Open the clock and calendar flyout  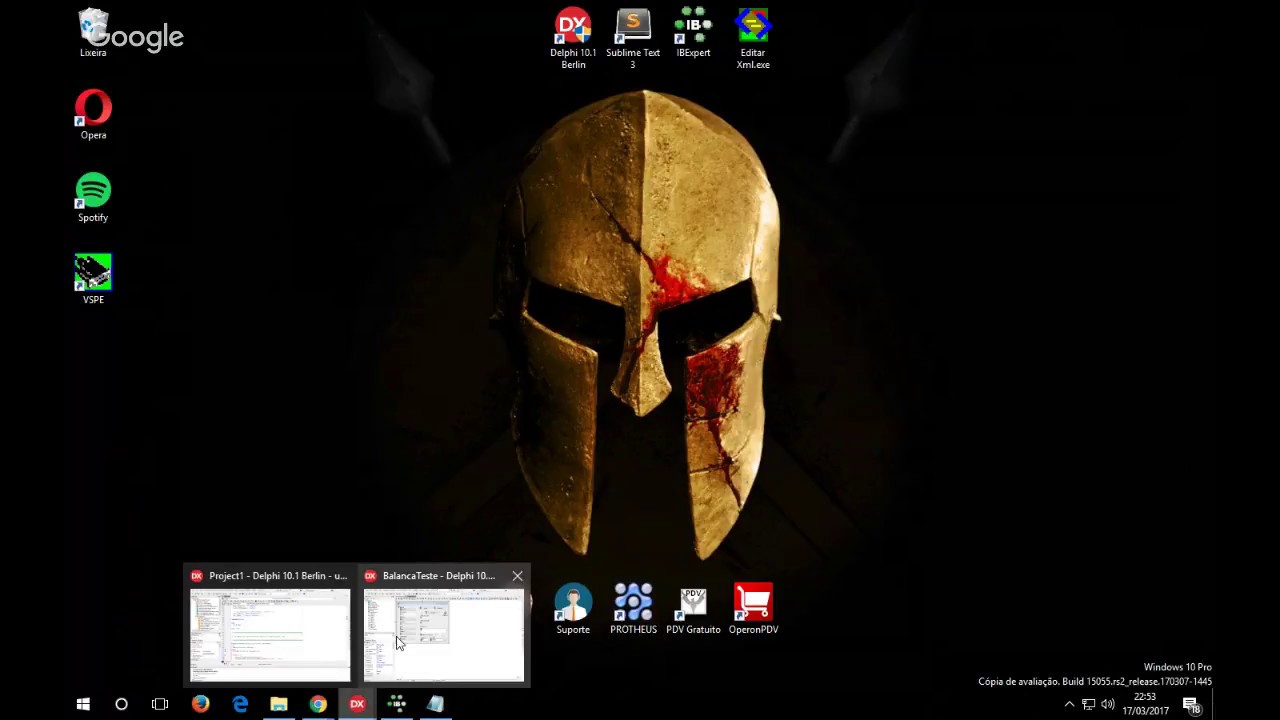1145,704
